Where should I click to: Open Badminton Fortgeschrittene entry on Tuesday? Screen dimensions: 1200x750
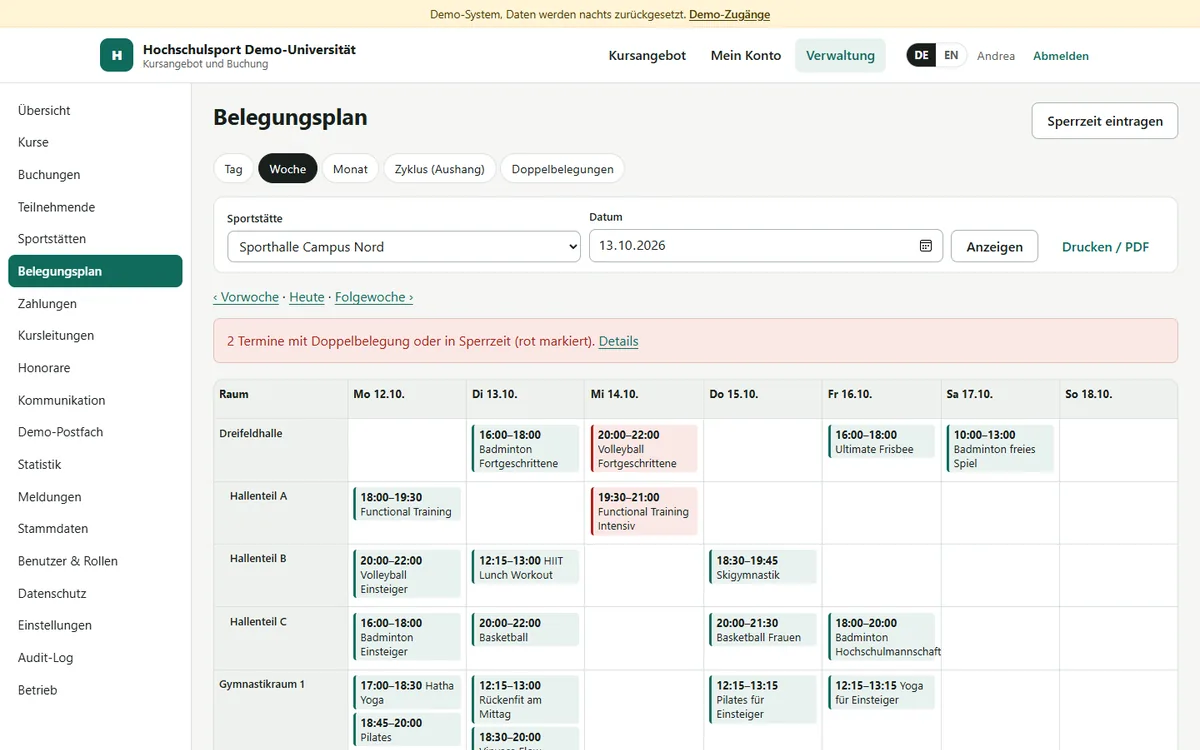[525, 449]
